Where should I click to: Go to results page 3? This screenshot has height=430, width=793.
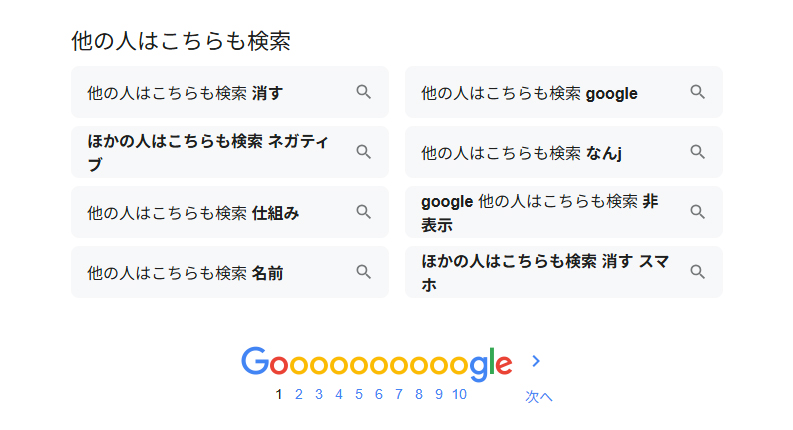click(x=319, y=394)
